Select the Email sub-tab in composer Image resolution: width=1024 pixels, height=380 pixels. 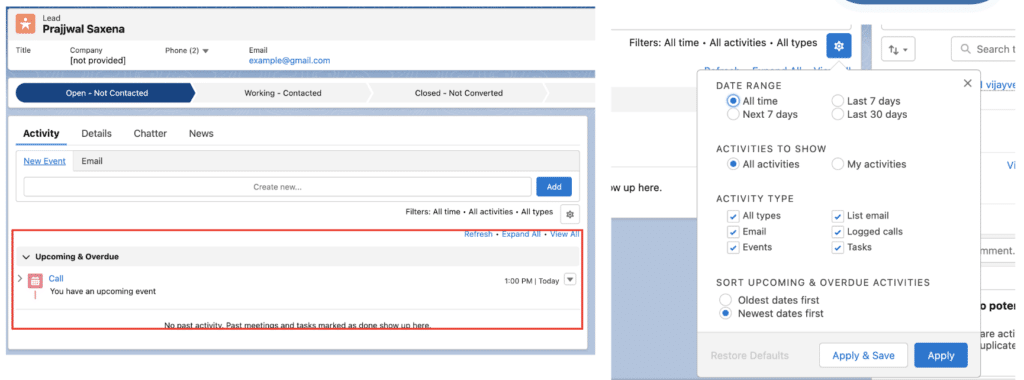coord(92,161)
